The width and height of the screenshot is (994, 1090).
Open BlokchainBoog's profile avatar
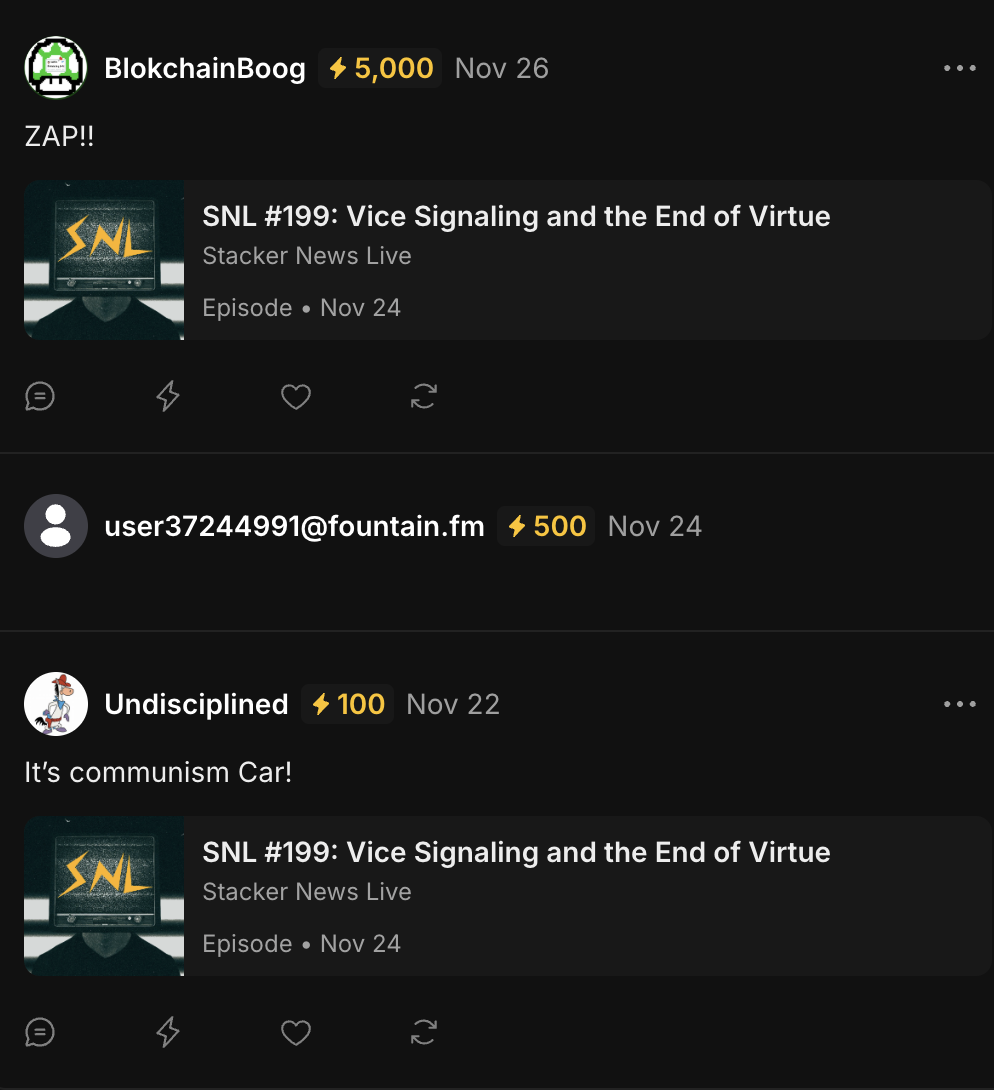tap(56, 68)
